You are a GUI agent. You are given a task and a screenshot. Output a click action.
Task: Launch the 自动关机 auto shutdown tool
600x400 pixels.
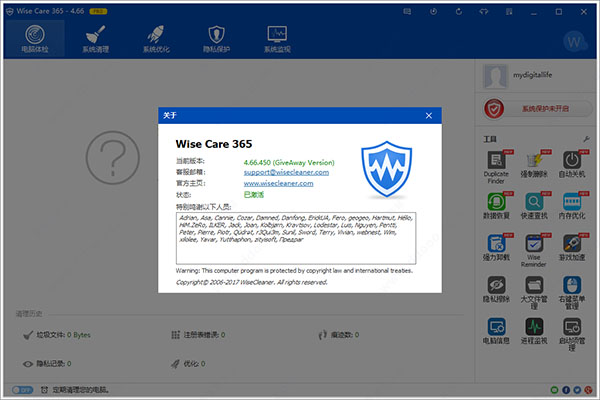(572, 164)
